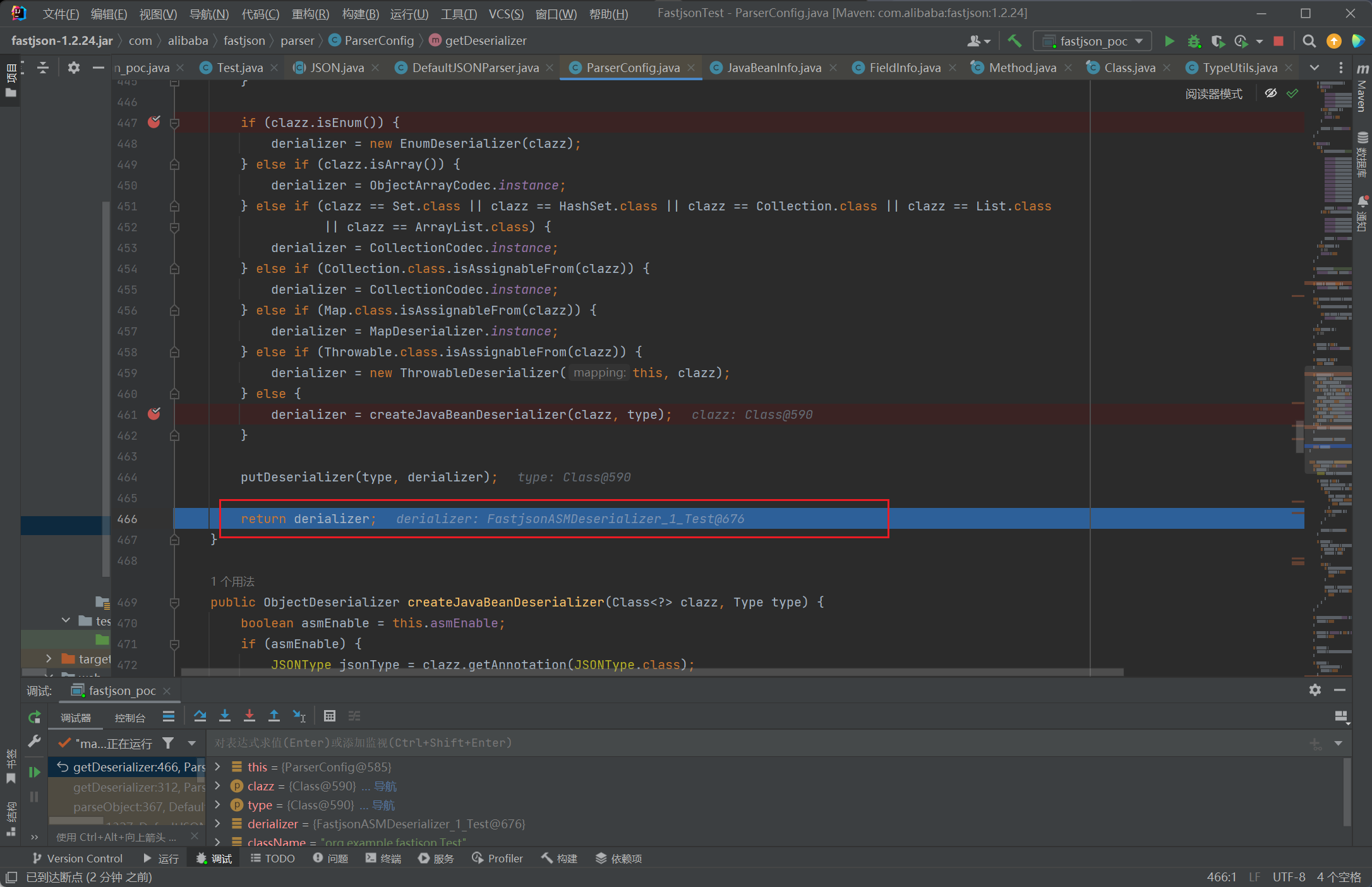
Task: Click the Step Over debugger icon
Action: 200,716
